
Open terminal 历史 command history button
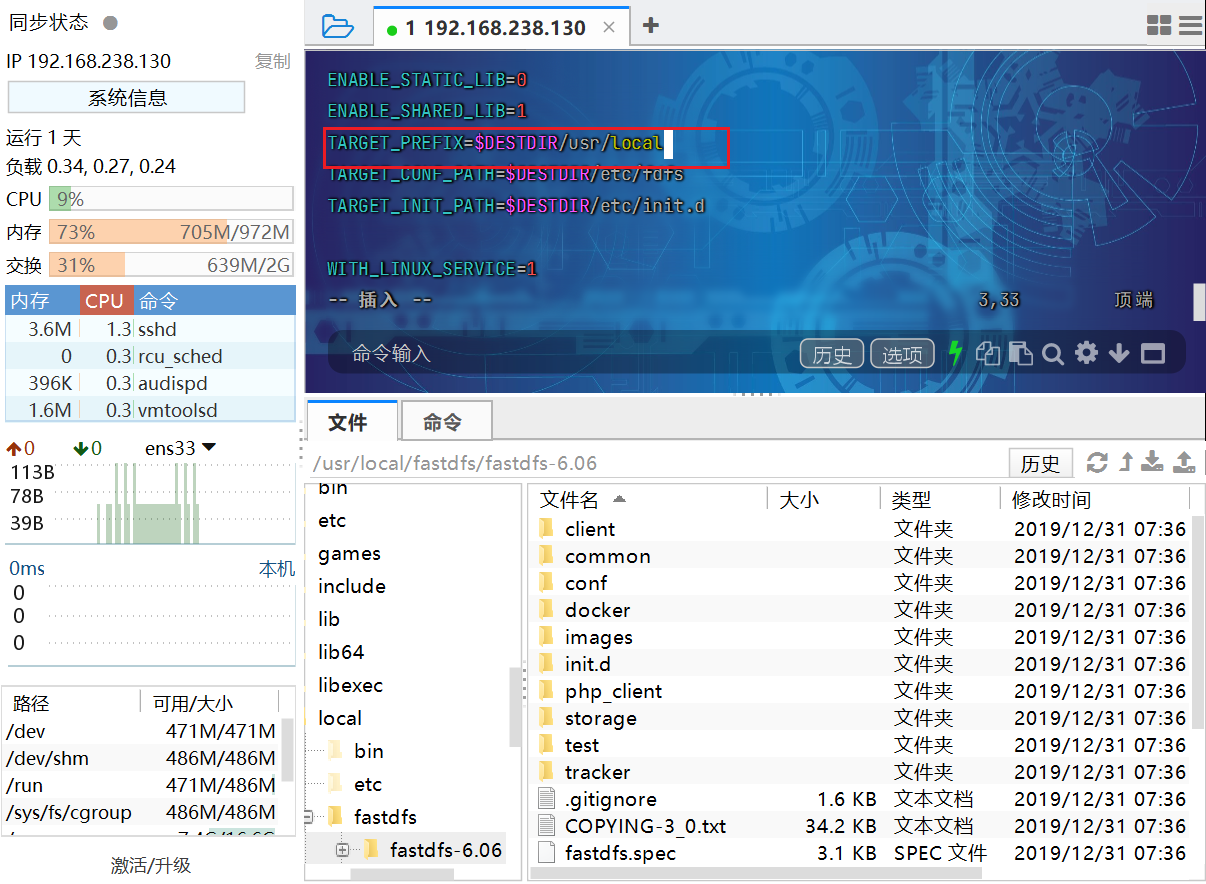point(832,354)
